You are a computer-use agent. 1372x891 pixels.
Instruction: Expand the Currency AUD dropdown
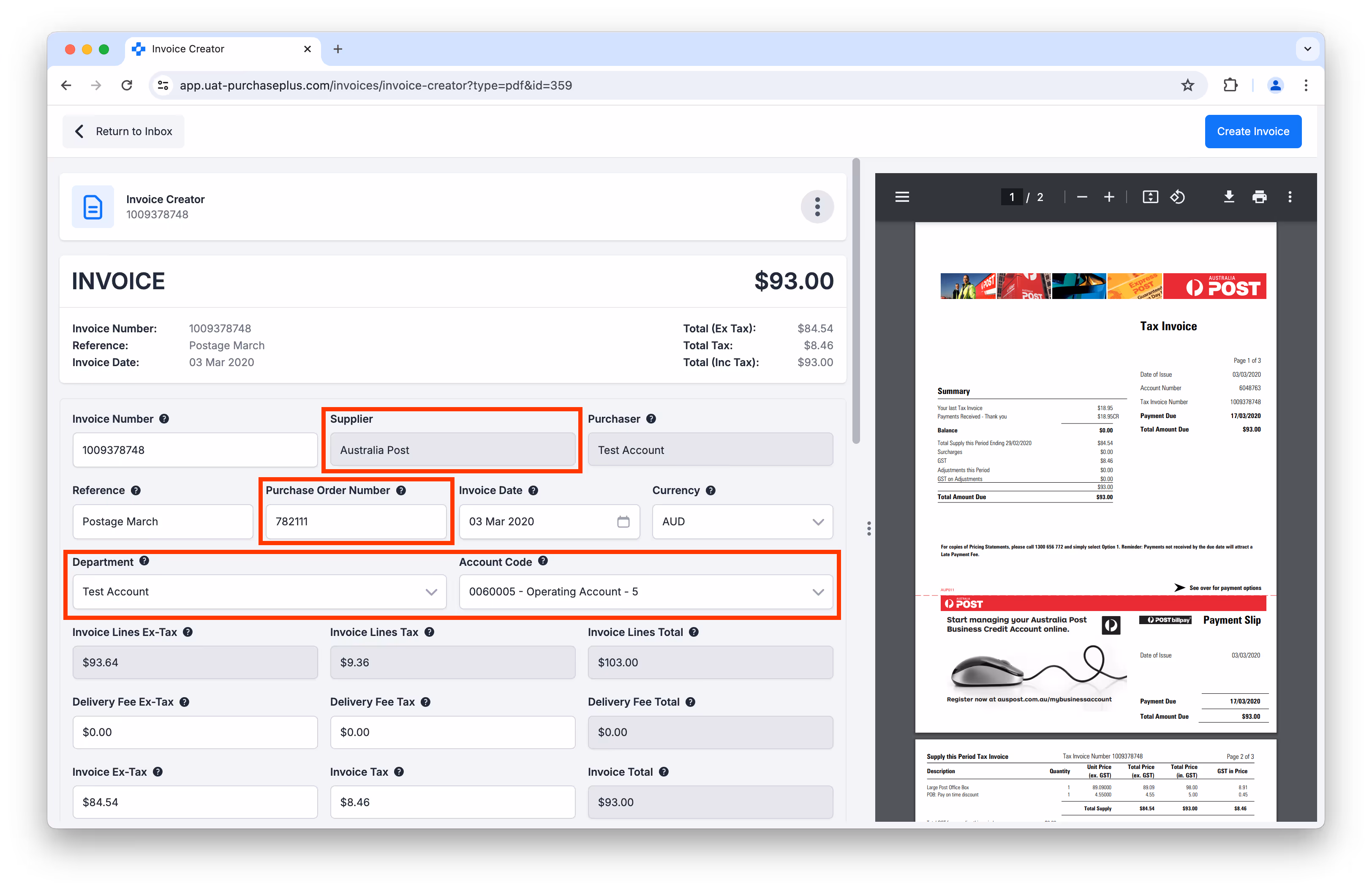[817, 522]
